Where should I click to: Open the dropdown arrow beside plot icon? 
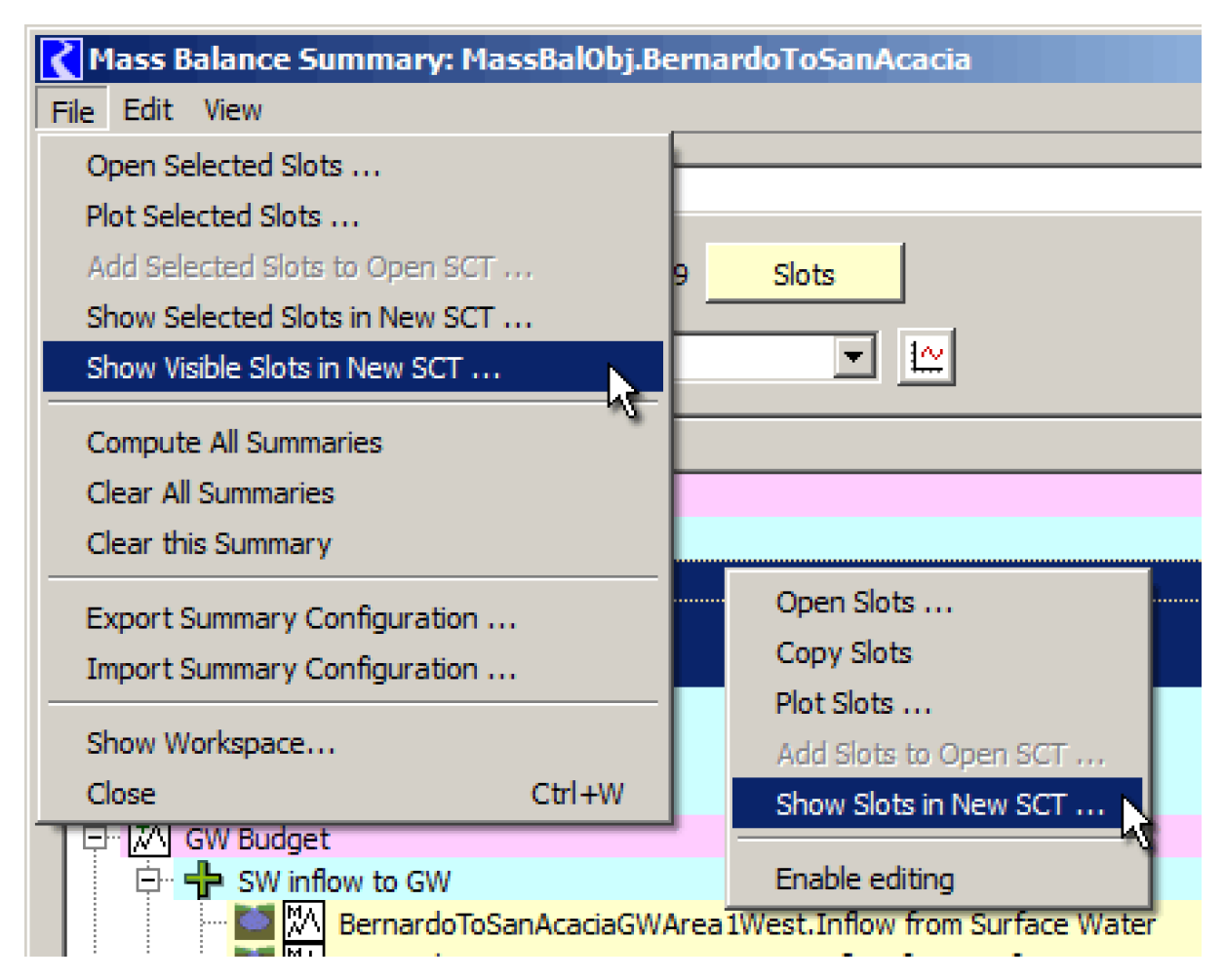(x=853, y=357)
